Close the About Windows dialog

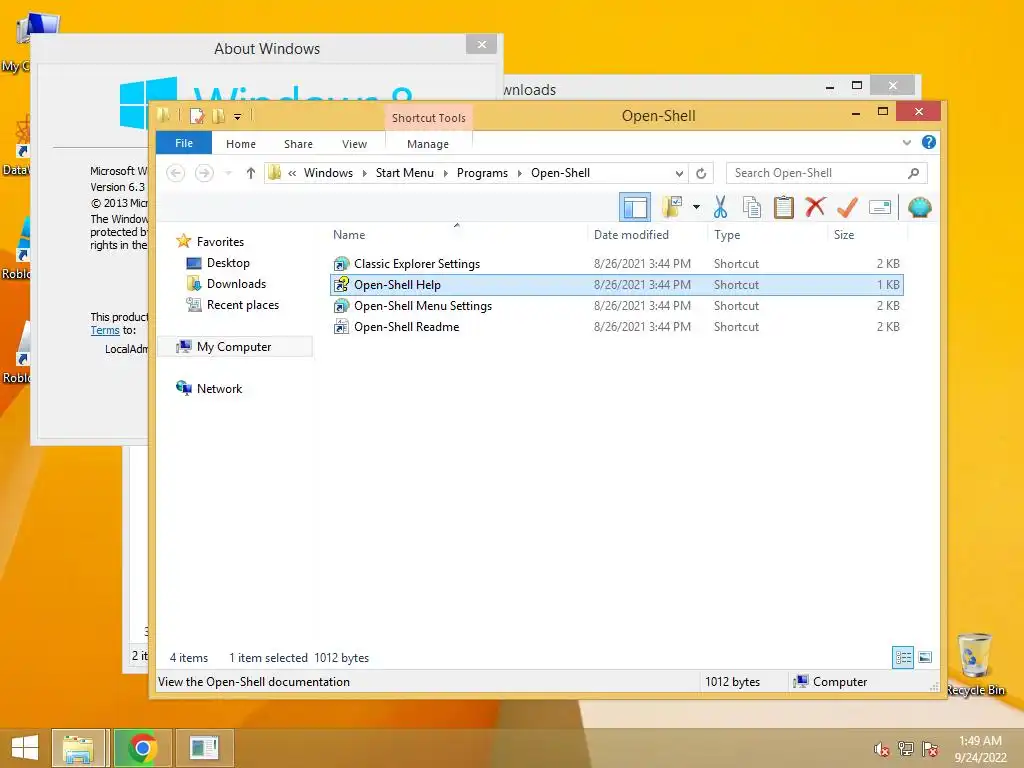point(481,44)
